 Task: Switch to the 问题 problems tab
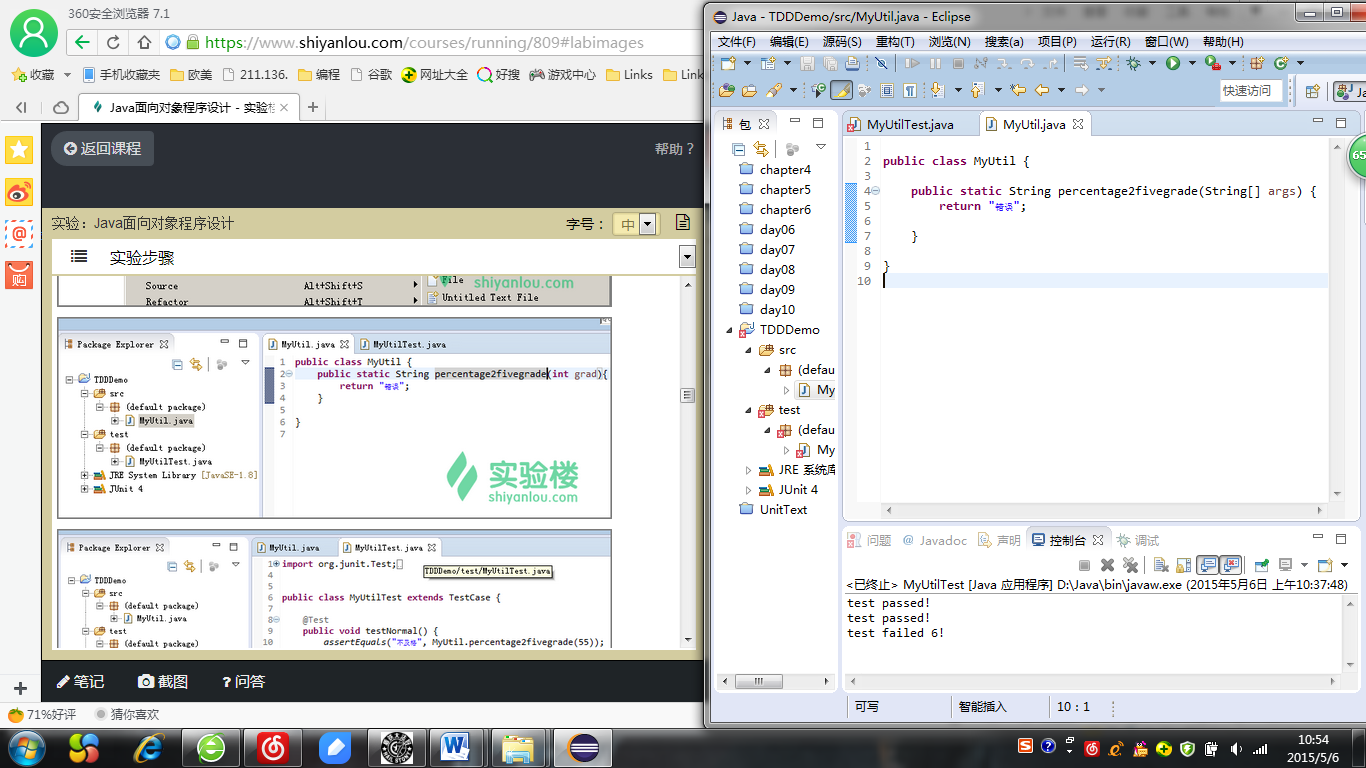click(x=870, y=540)
